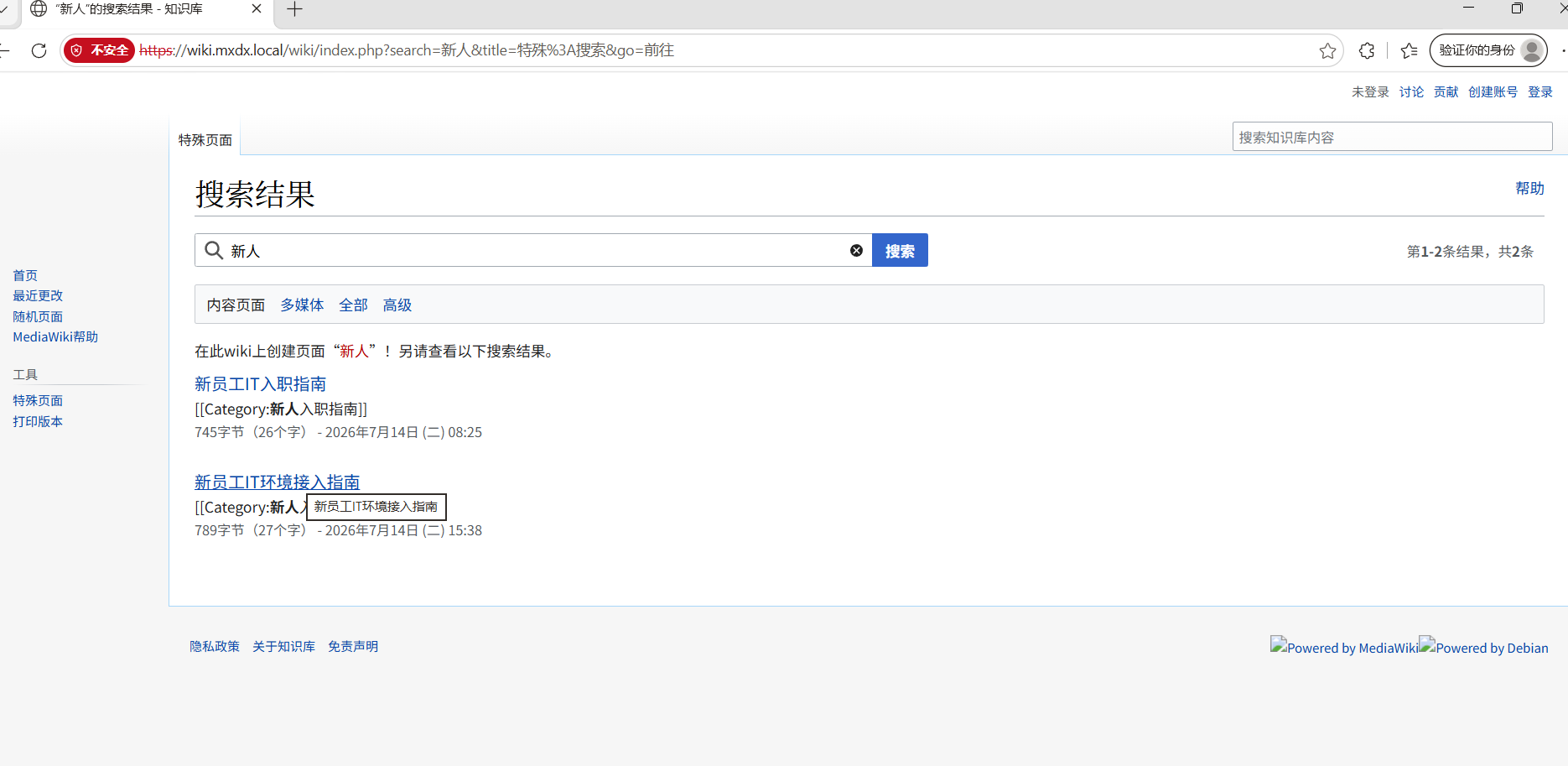Open the browser extensions puzzle icon
The width and height of the screenshot is (1568, 766).
[1367, 50]
